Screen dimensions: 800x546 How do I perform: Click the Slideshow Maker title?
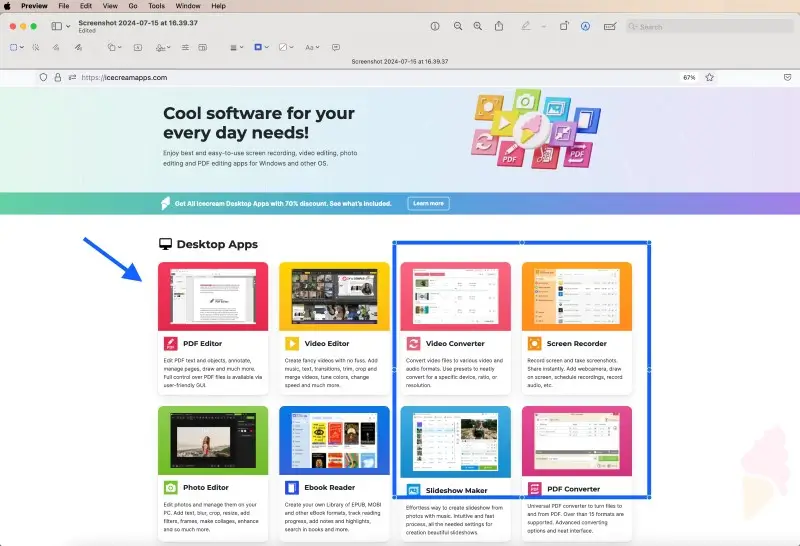click(x=456, y=490)
